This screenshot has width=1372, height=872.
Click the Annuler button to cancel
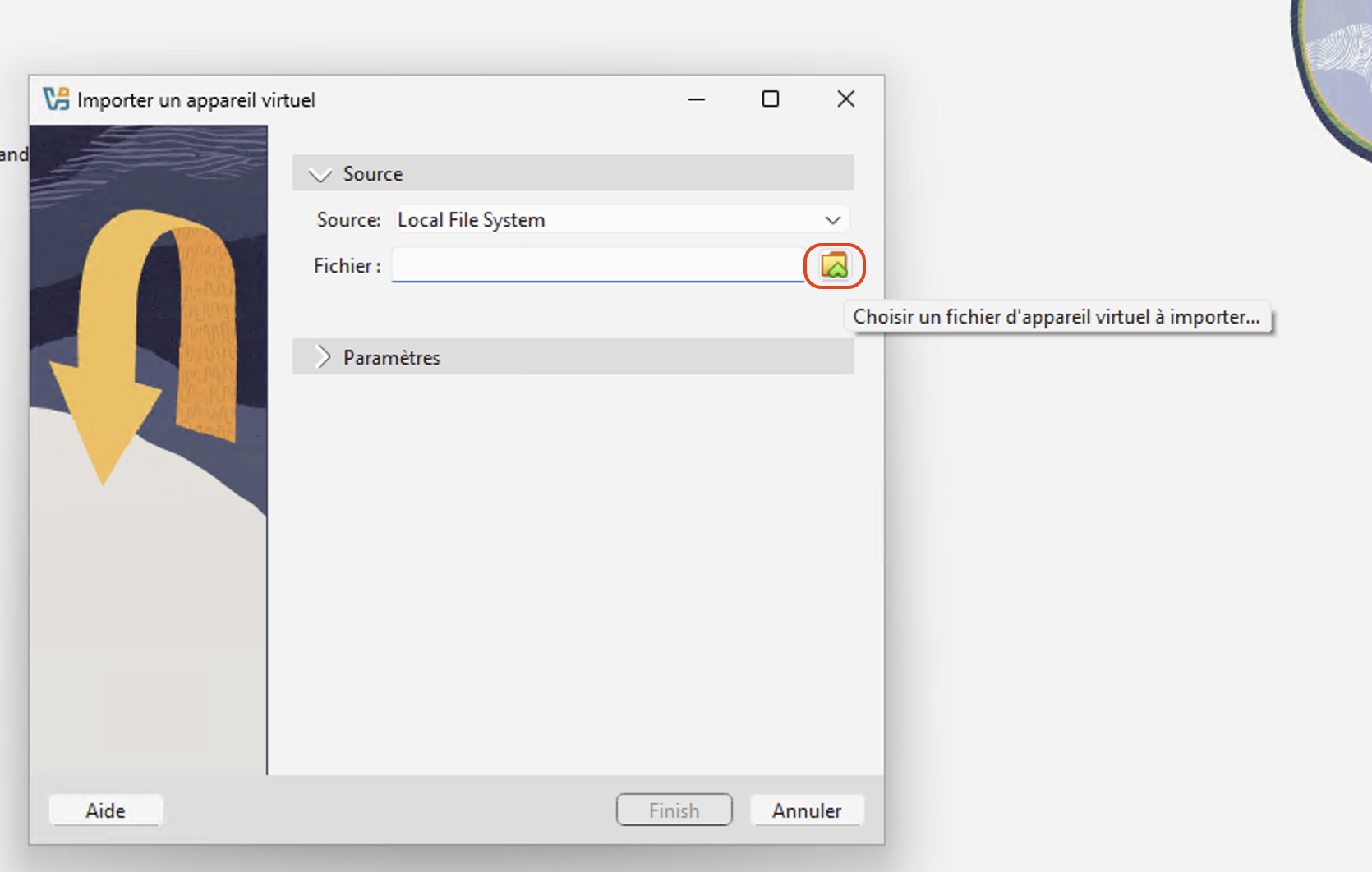tap(806, 810)
